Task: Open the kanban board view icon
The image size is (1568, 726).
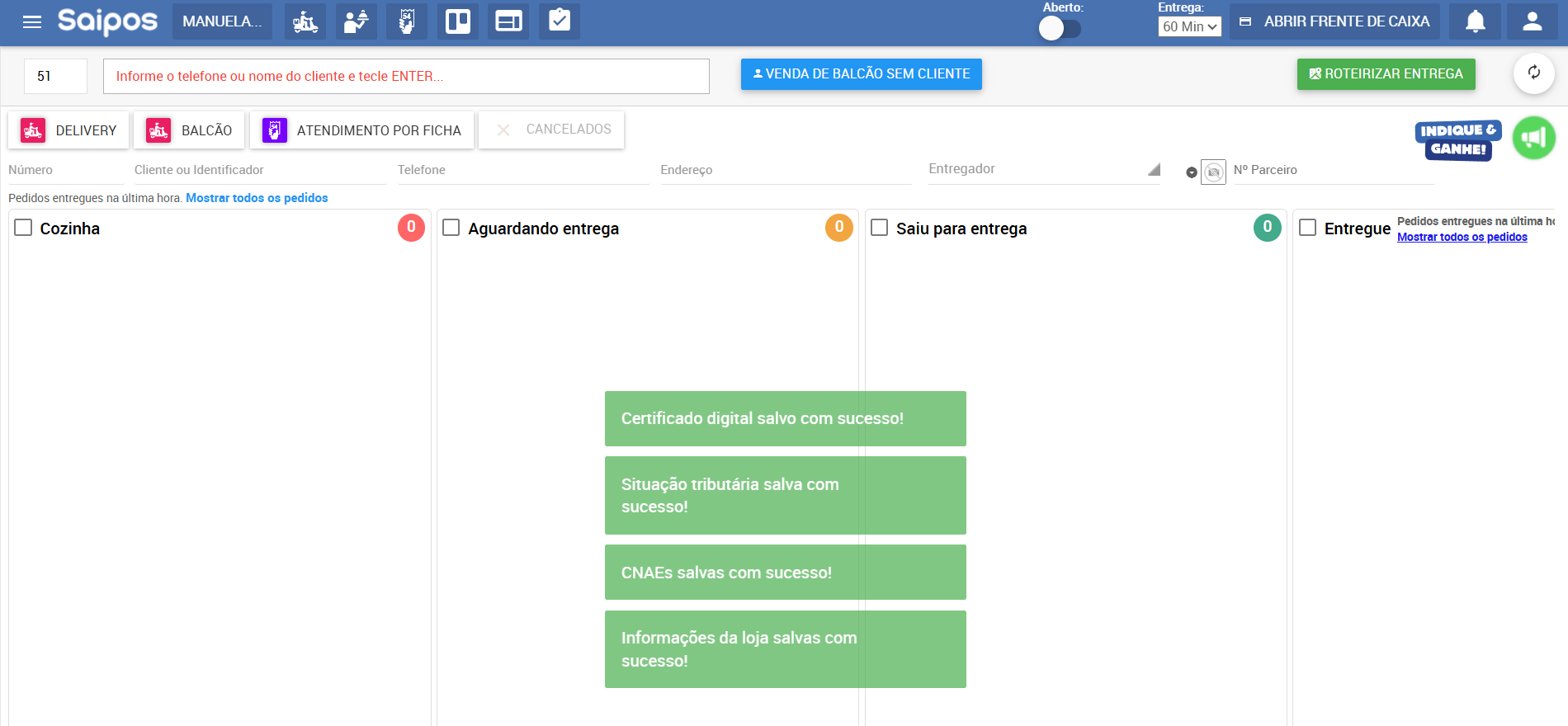Action: click(x=458, y=21)
